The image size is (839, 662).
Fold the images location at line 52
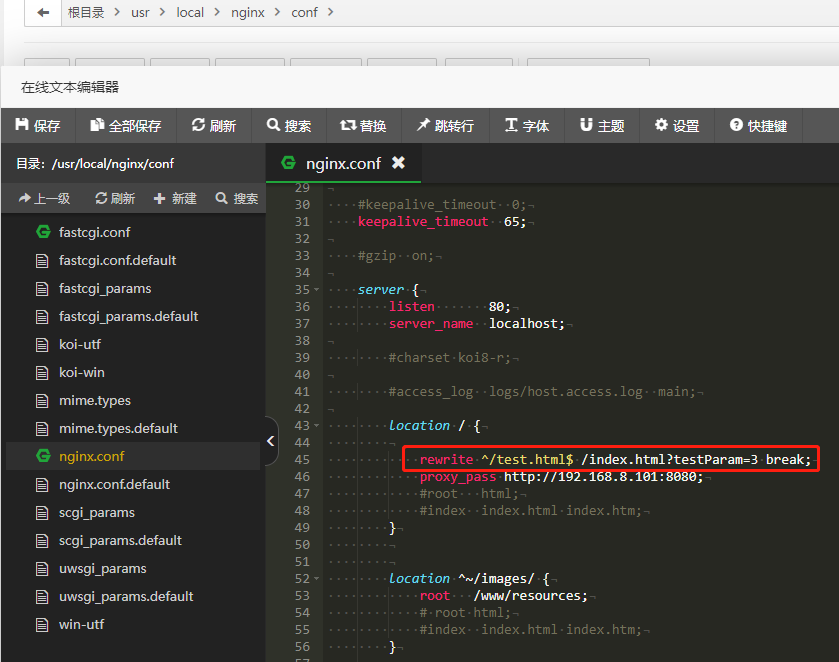[x=317, y=579]
